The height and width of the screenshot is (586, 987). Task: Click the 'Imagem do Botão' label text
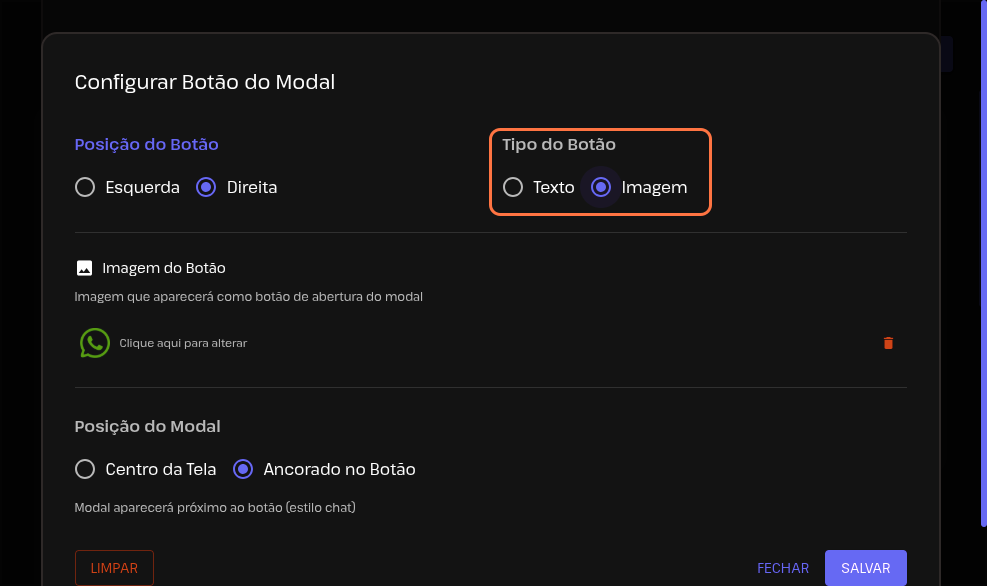(x=164, y=268)
